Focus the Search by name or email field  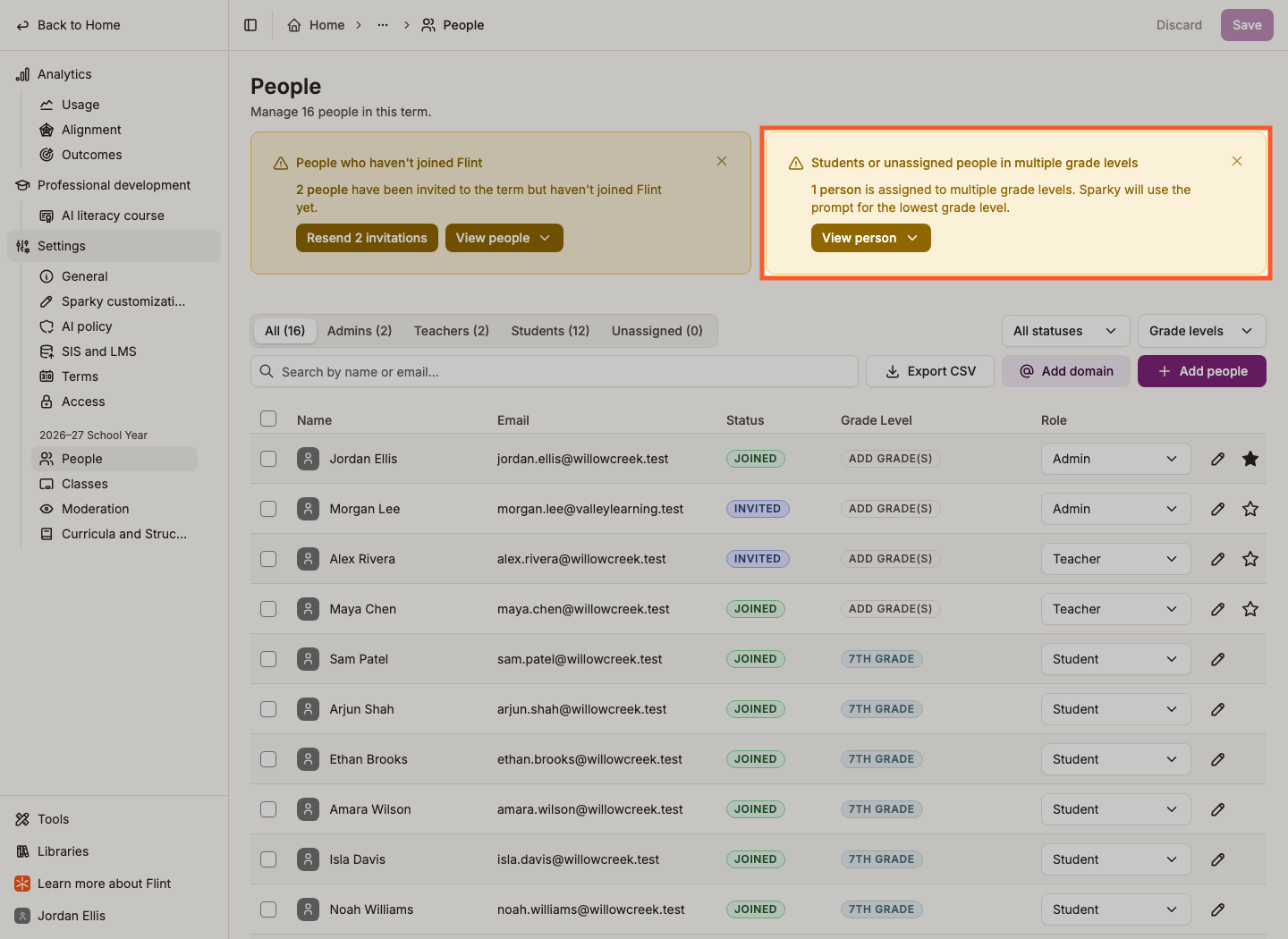pos(554,371)
